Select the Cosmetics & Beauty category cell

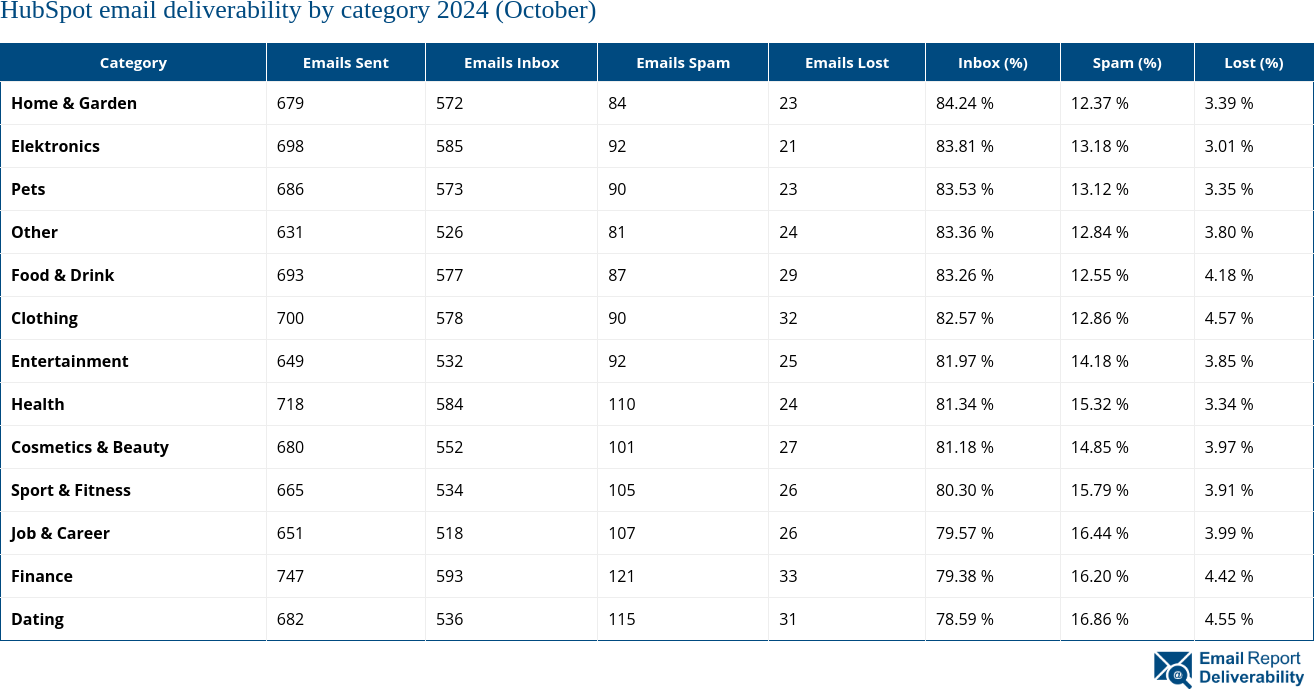pos(134,447)
